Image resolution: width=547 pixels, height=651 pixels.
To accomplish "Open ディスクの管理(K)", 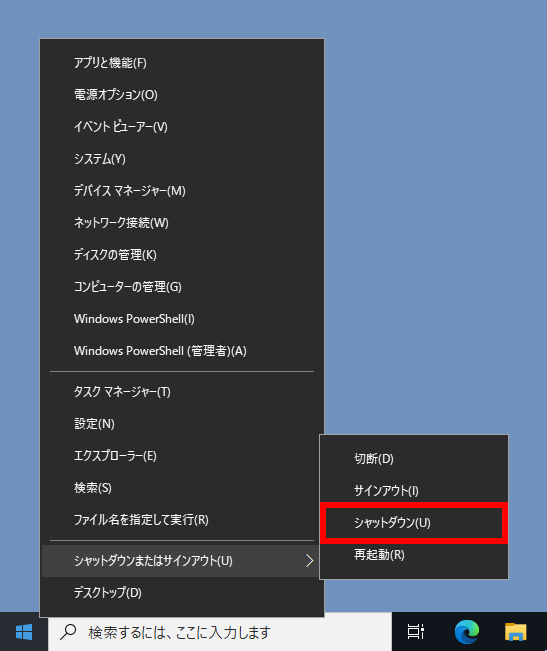I will click(182, 255).
